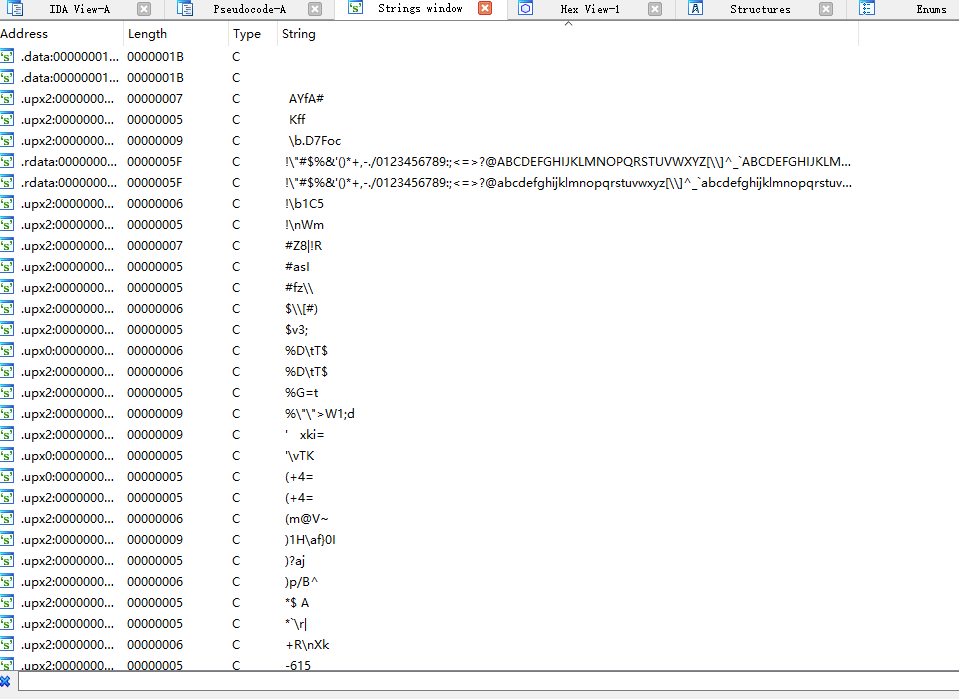Image resolution: width=959 pixels, height=699 pixels.
Task: Click the string icon beside the (m@V~ row
Action: tap(8, 519)
